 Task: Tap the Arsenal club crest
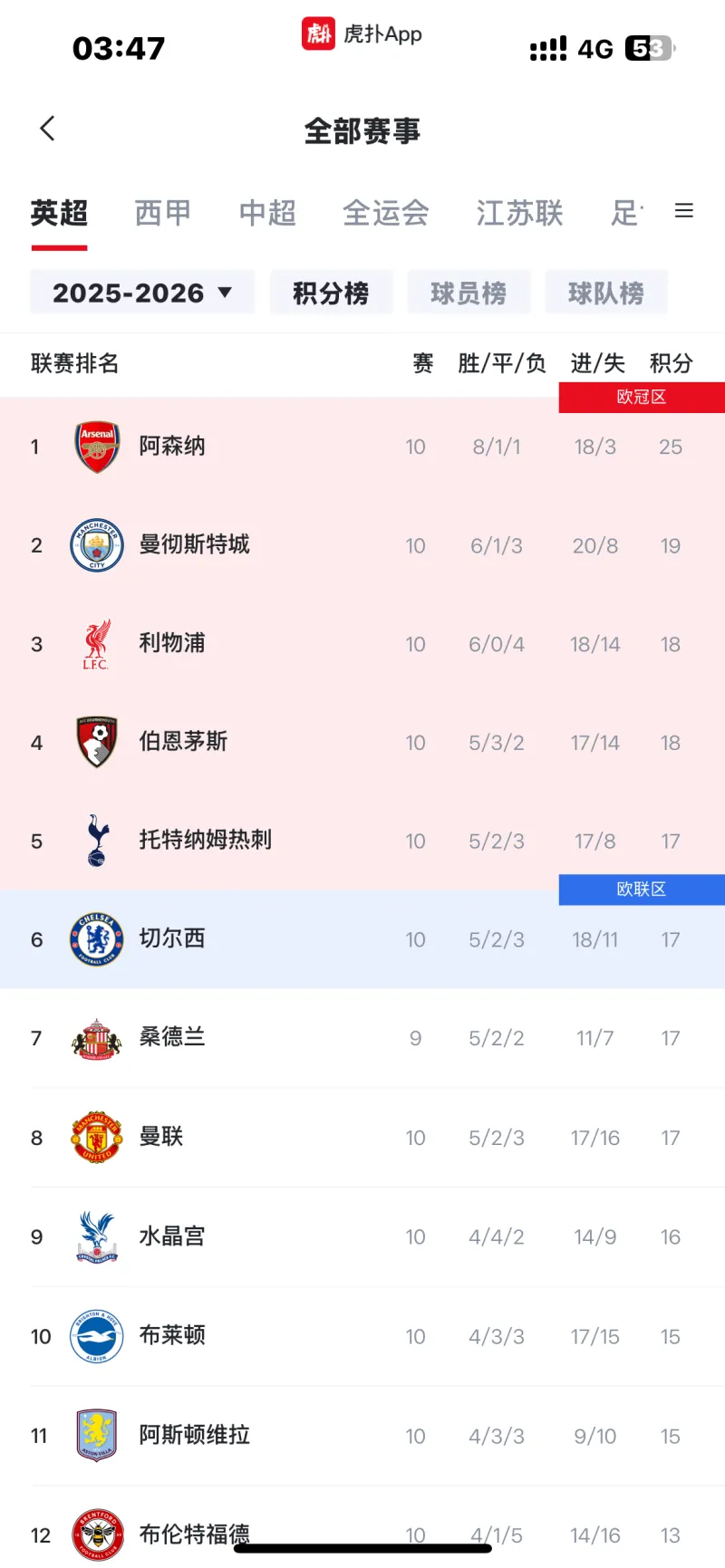coord(97,447)
